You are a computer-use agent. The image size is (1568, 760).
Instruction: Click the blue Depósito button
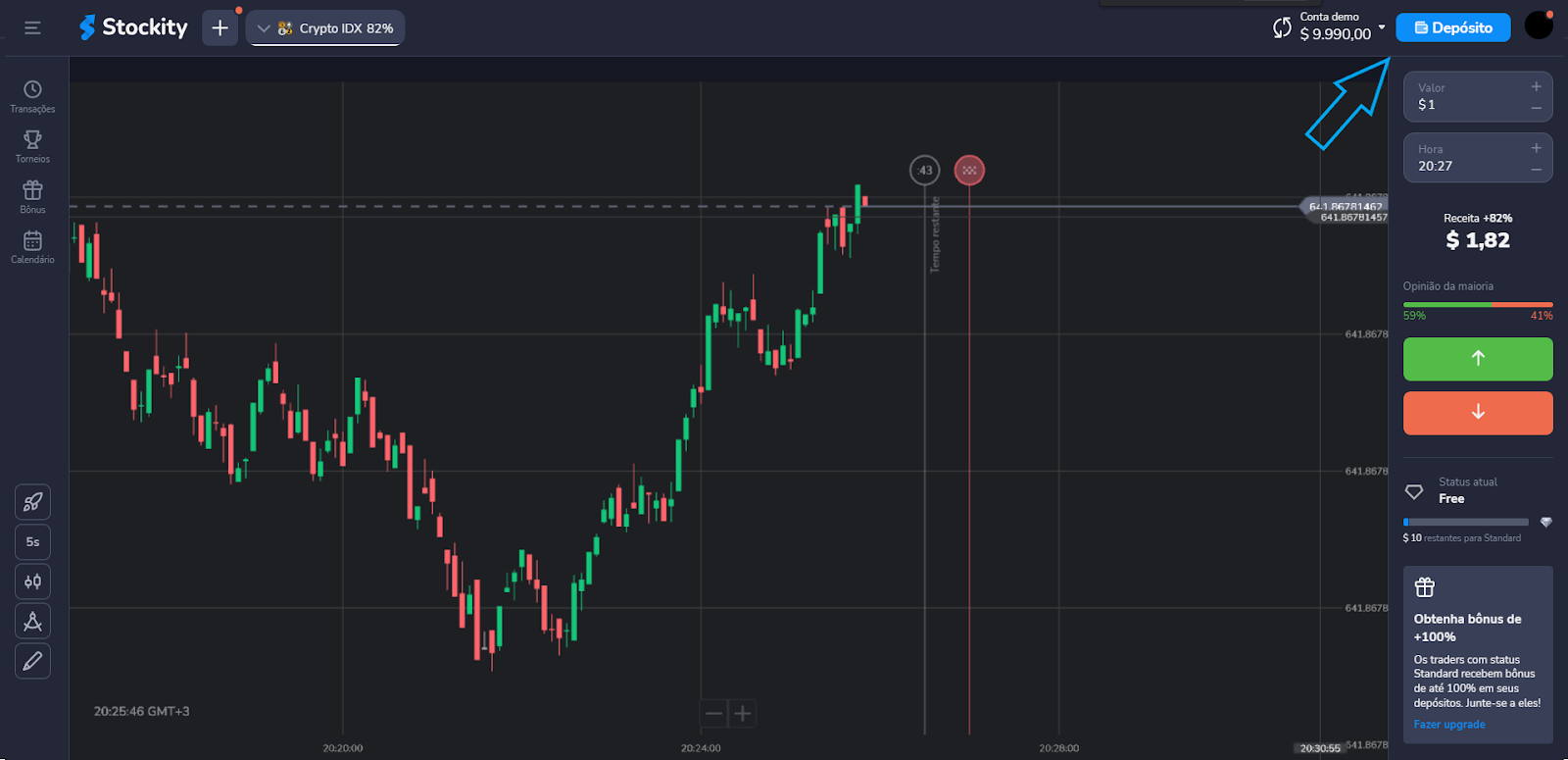click(x=1453, y=28)
